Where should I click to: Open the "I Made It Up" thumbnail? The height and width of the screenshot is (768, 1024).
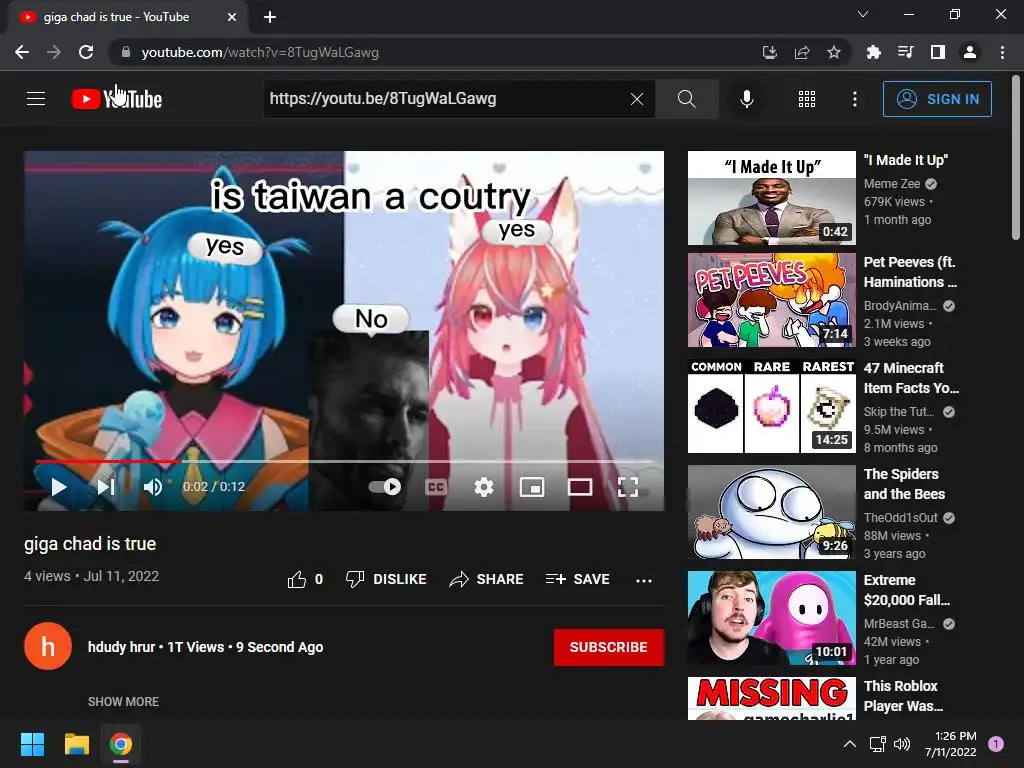pyautogui.click(x=771, y=198)
